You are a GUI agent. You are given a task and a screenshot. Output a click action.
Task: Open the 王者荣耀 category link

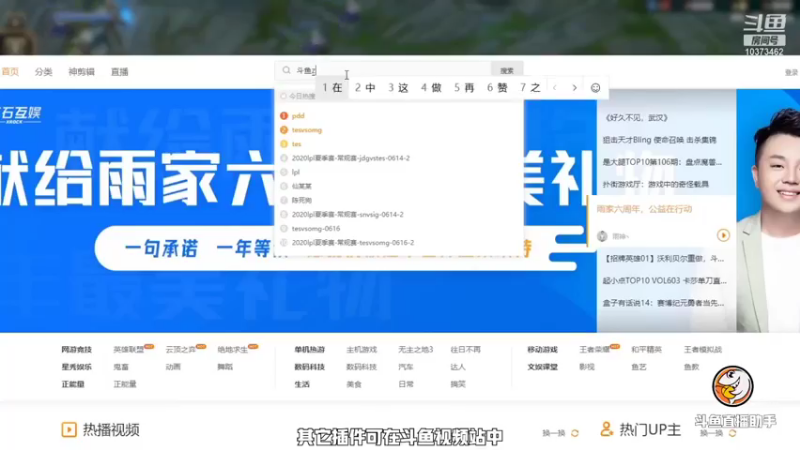pyautogui.click(x=594, y=349)
